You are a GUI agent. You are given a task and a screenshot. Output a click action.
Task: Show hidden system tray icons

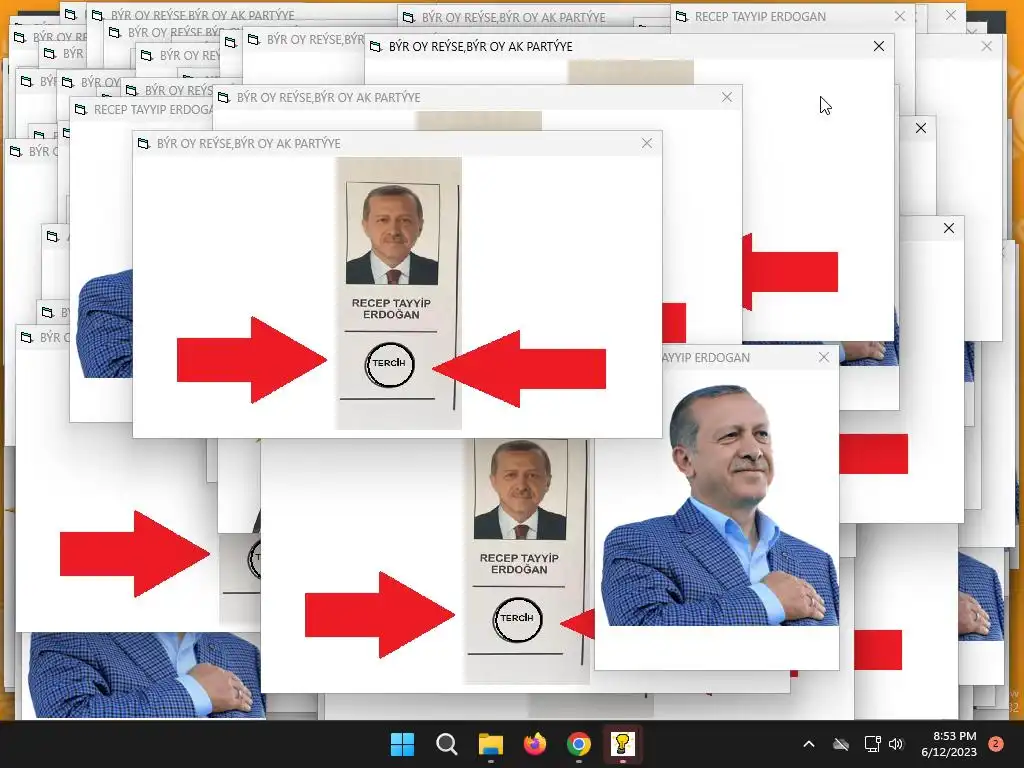[808, 744]
